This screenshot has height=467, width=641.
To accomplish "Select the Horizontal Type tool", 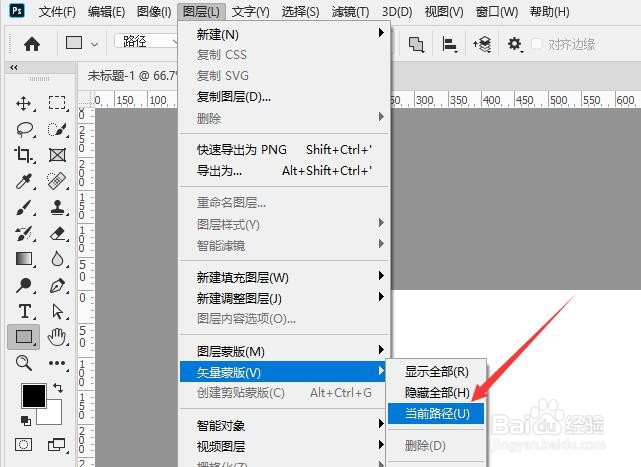I will (x=25, y=311).
